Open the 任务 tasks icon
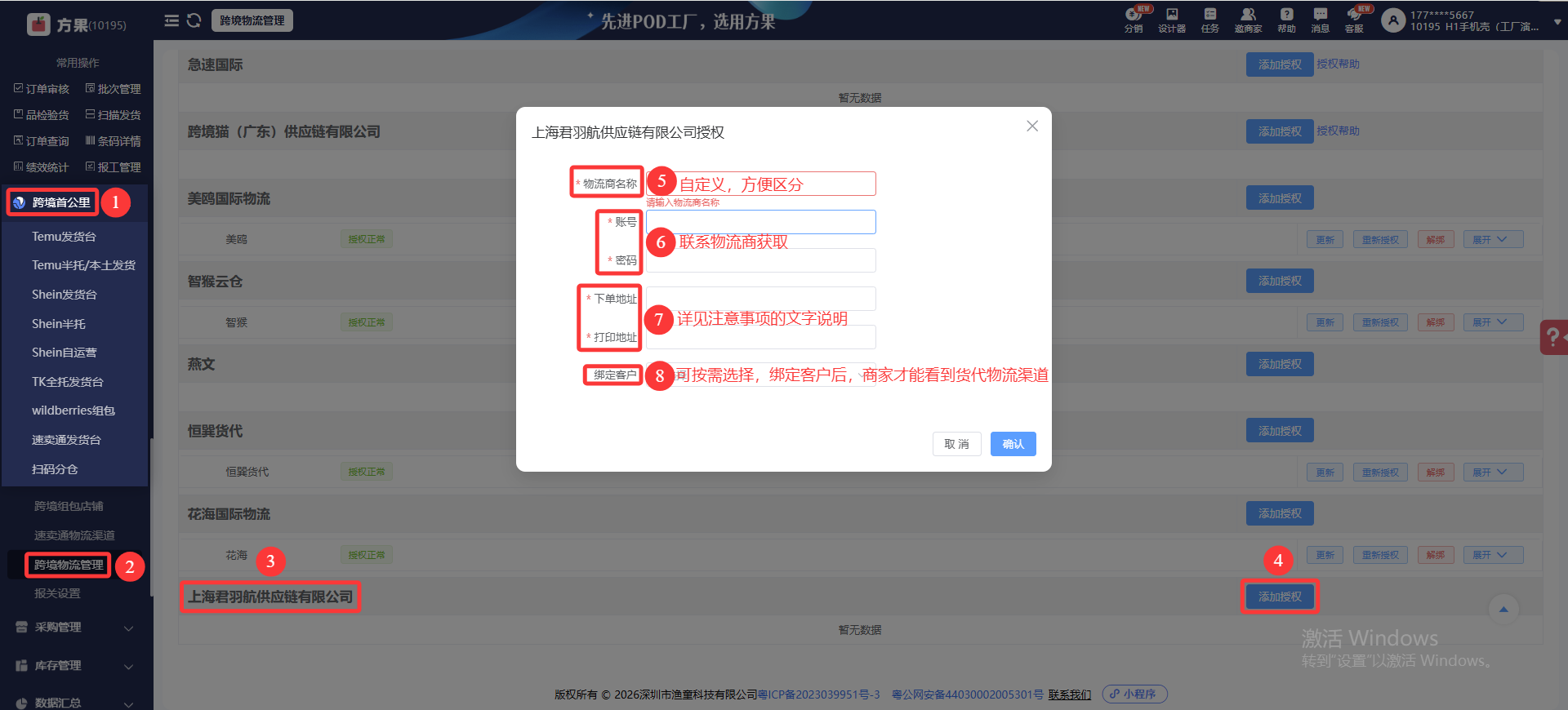The height and width of the screenshot is (710, 1568). coord(1210,20)
